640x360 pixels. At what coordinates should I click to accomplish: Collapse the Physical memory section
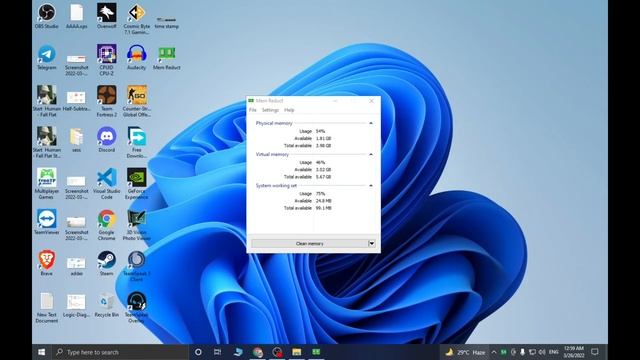point(371,123)
